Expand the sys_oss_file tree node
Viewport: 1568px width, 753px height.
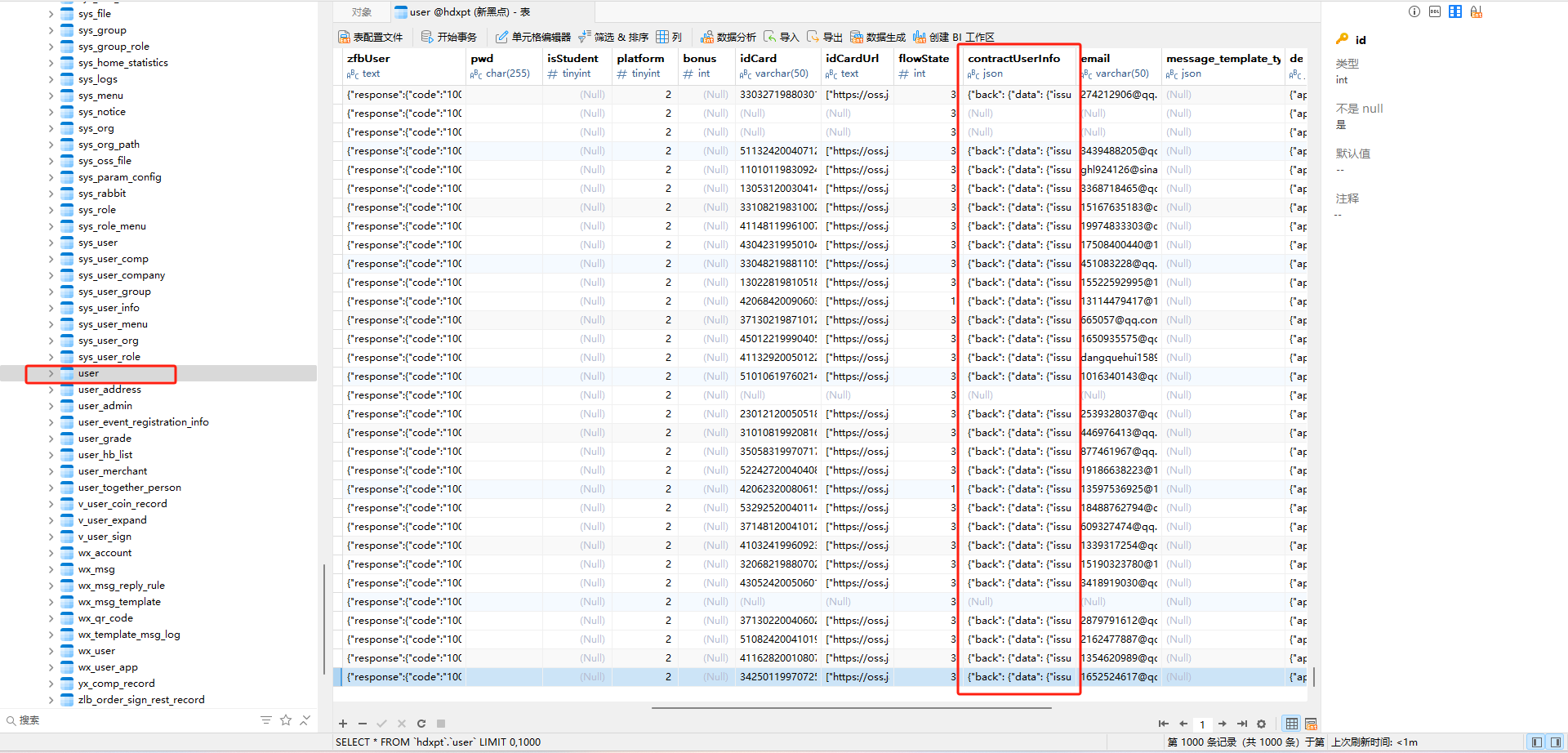click(51, 161)
